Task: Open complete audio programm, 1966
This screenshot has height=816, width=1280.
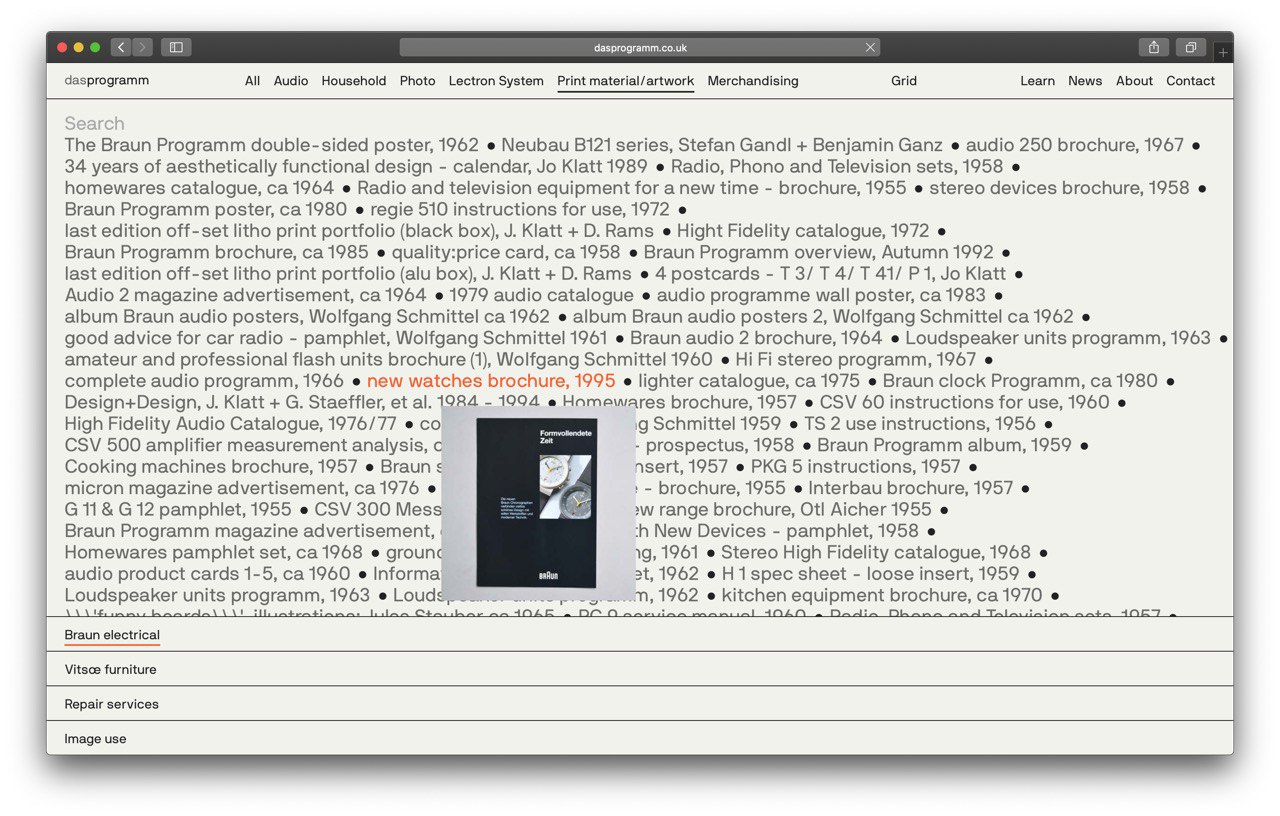Action: (204, 381)
